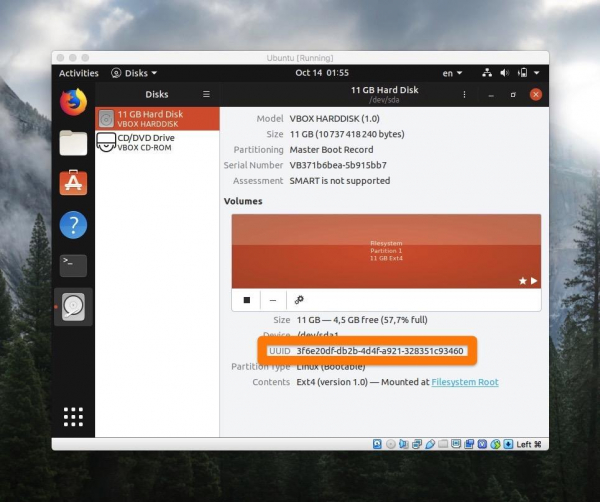Click Master Boot Record partitioning value
This screenshot has height=502, width=600.
(x=331, y=150)
